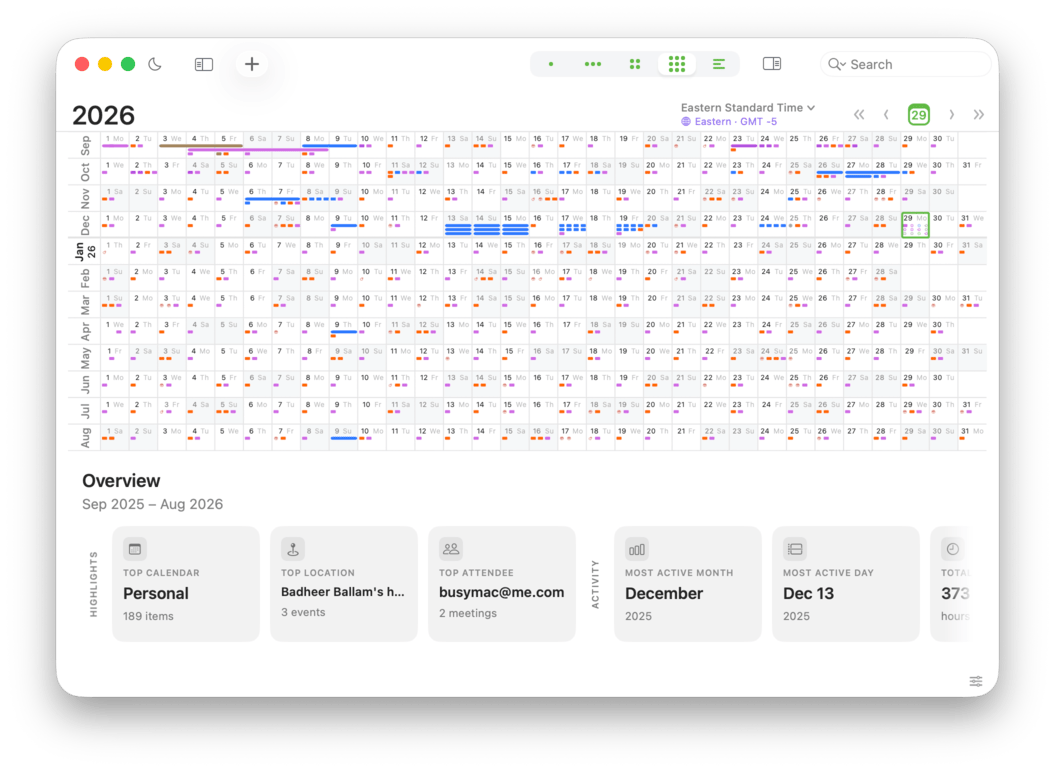Go to previous period single chevron
Image resolution: width=1055 pixels, height=771 pixels.
point(886,115)
